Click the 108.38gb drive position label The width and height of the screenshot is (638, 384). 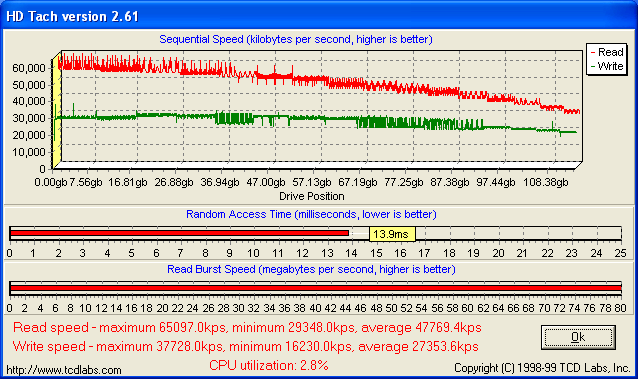tap(545, 182)
